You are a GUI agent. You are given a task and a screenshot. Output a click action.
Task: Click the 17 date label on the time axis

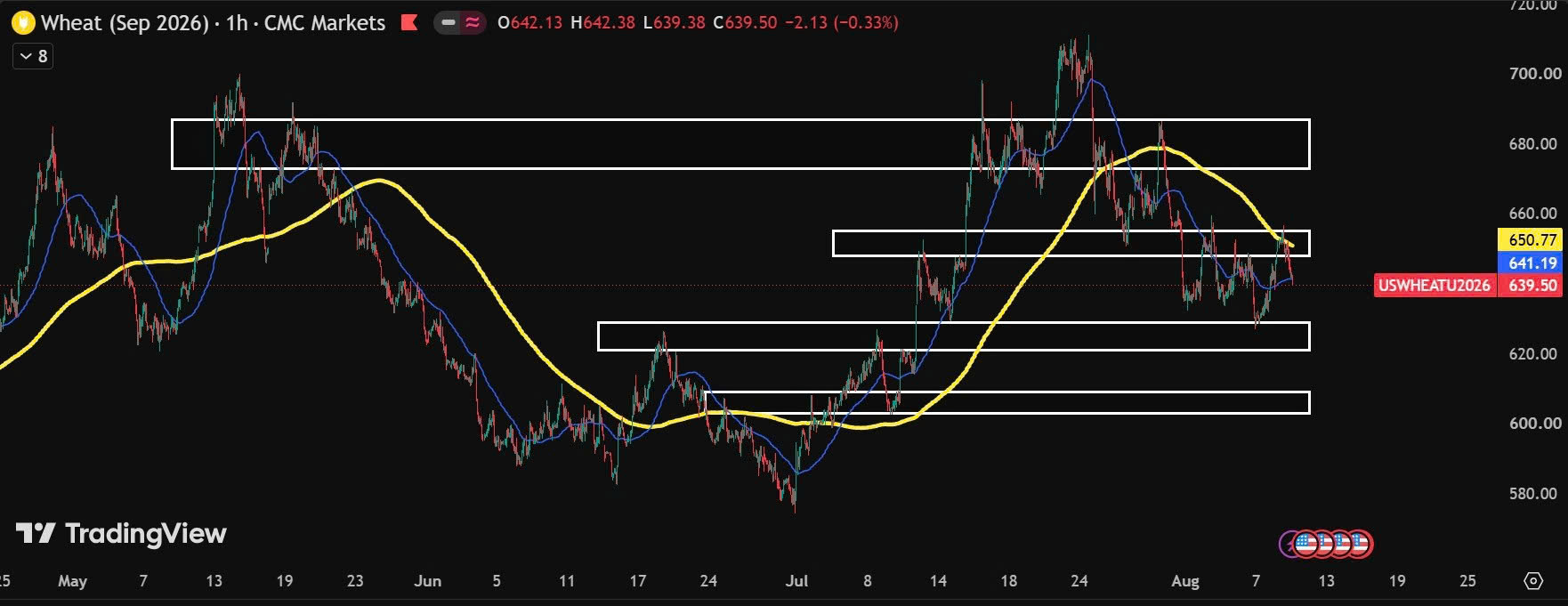[x=638, y=581]
